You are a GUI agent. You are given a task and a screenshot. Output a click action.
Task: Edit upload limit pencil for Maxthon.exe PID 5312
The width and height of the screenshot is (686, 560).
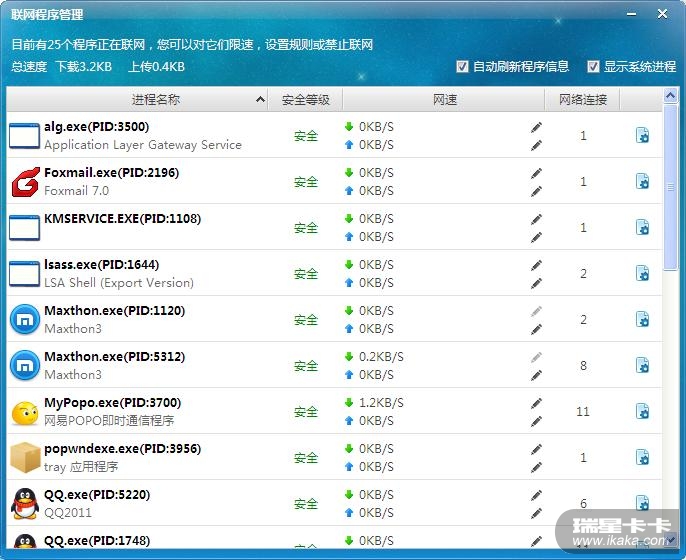pos(536,375)
